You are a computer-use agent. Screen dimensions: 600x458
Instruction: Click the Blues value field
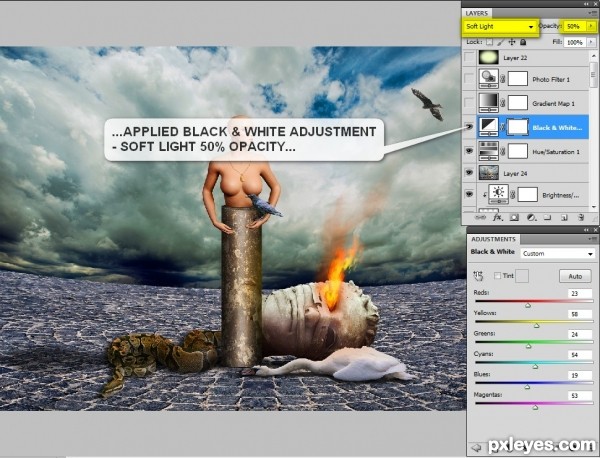pos(580,375)
